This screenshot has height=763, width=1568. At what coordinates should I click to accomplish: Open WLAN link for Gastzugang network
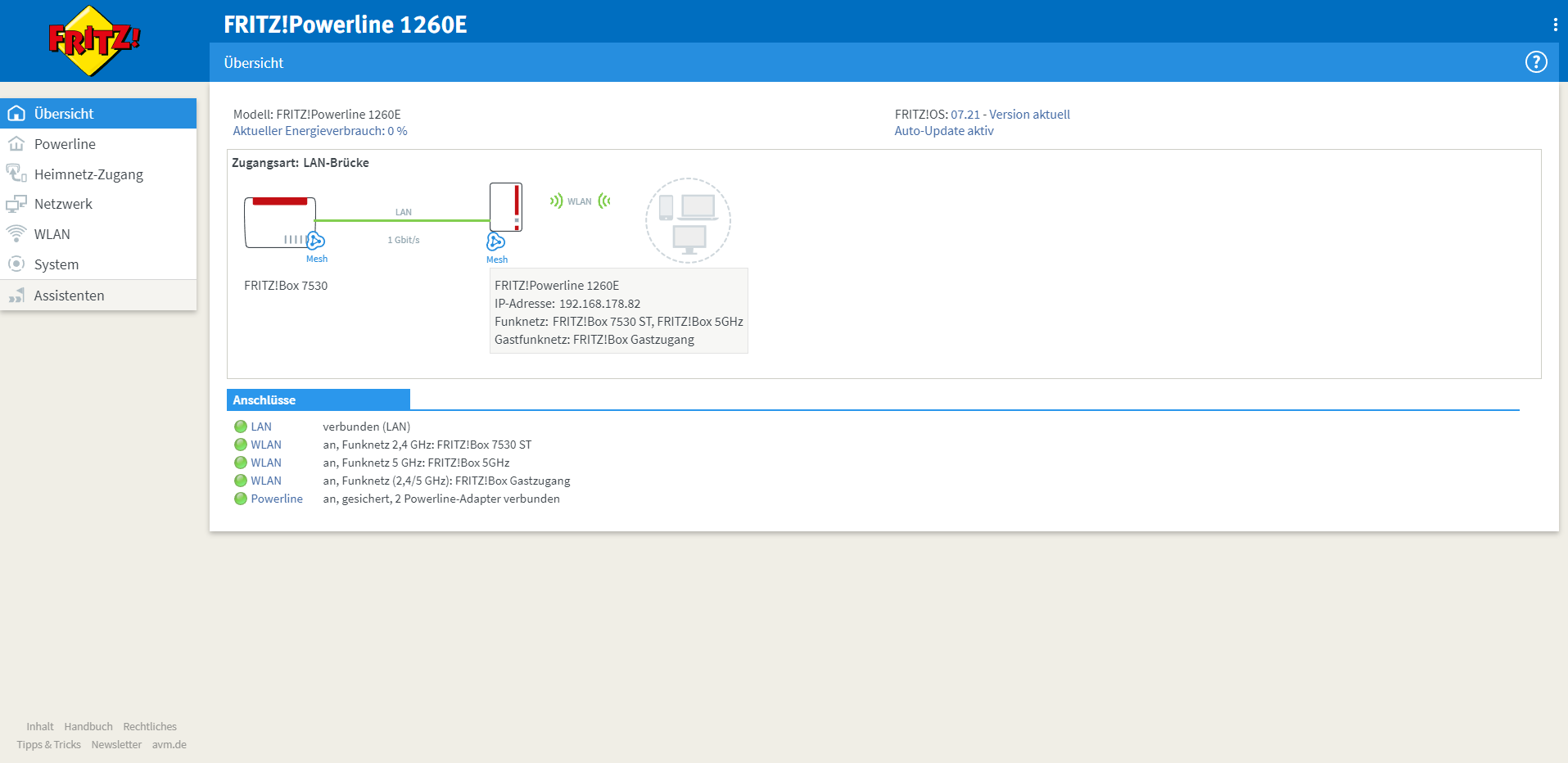pos(266,481)
